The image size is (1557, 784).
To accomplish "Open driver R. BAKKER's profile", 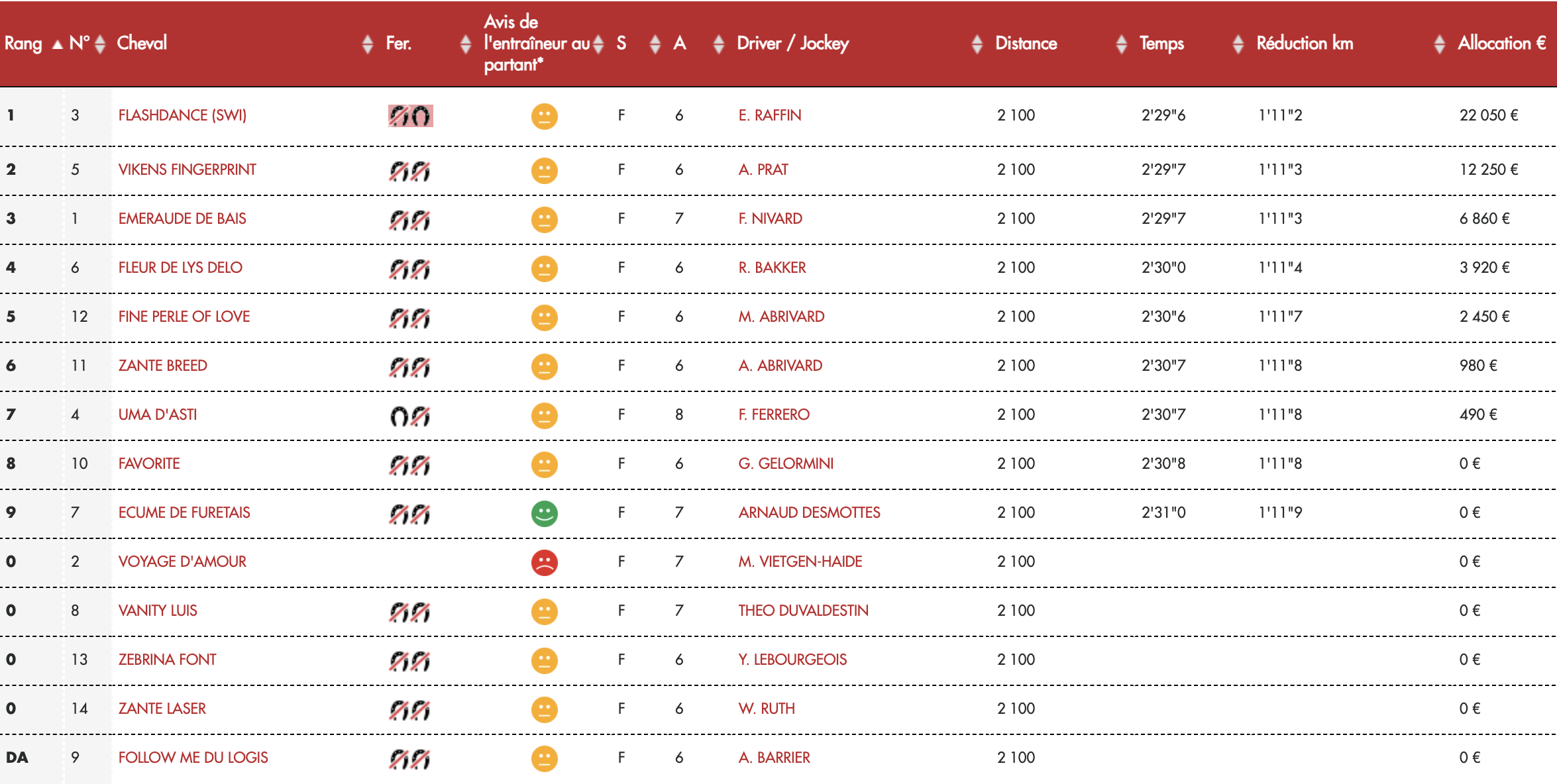I will (772, 268).
